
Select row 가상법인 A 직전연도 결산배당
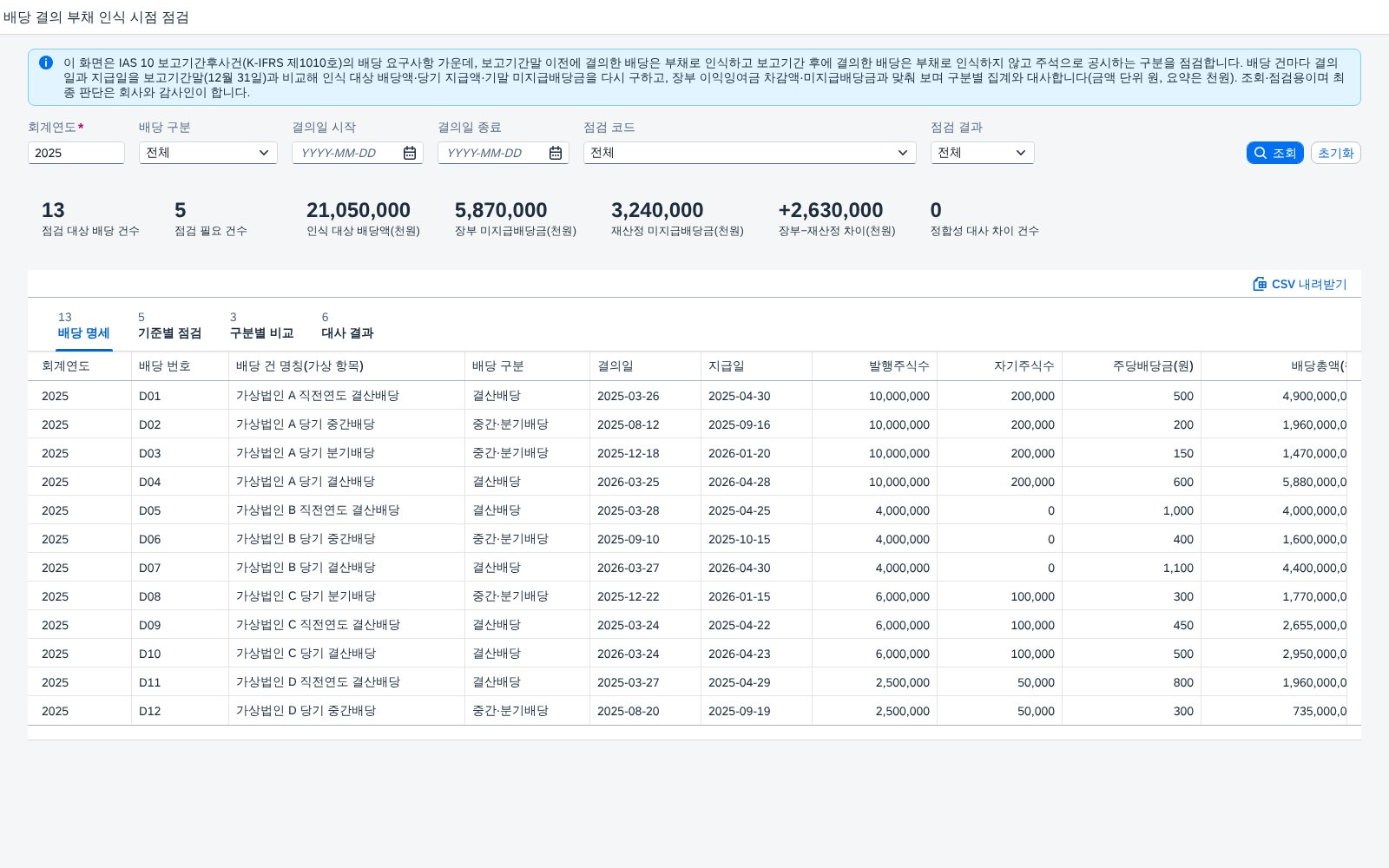pyautogui.click(x=694, y=396)
